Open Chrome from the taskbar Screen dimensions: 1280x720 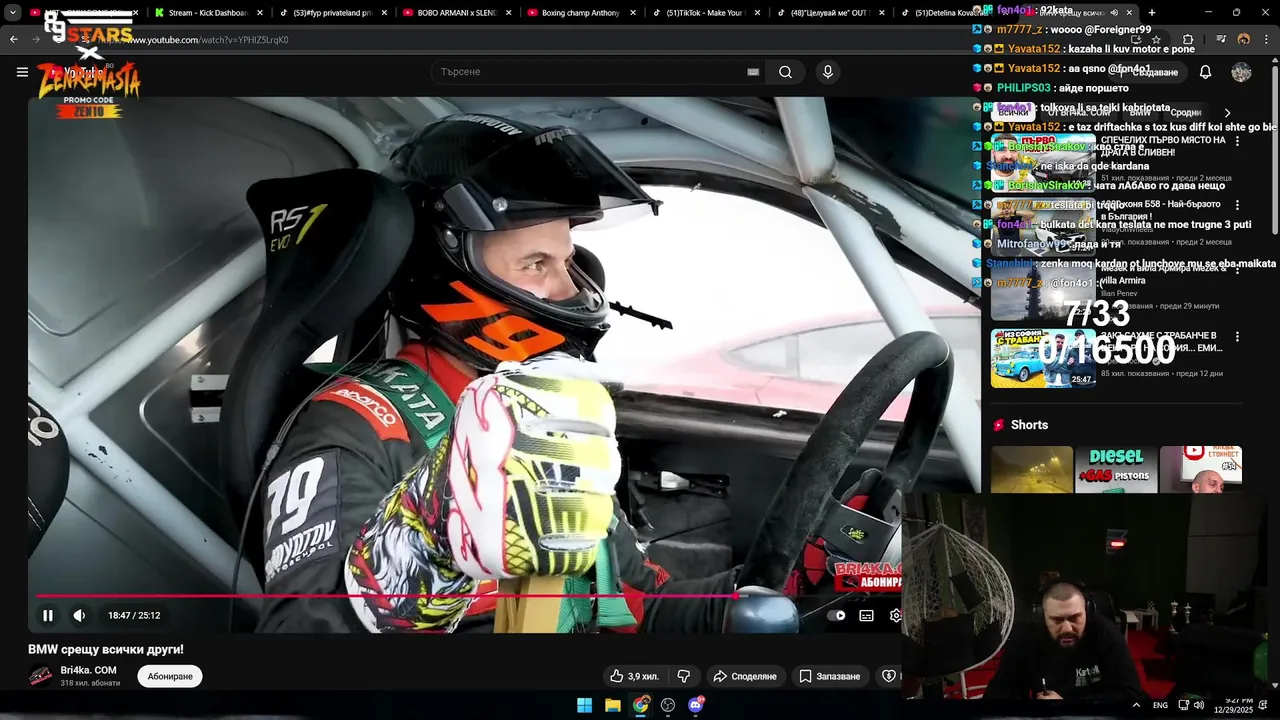[640, 705]
